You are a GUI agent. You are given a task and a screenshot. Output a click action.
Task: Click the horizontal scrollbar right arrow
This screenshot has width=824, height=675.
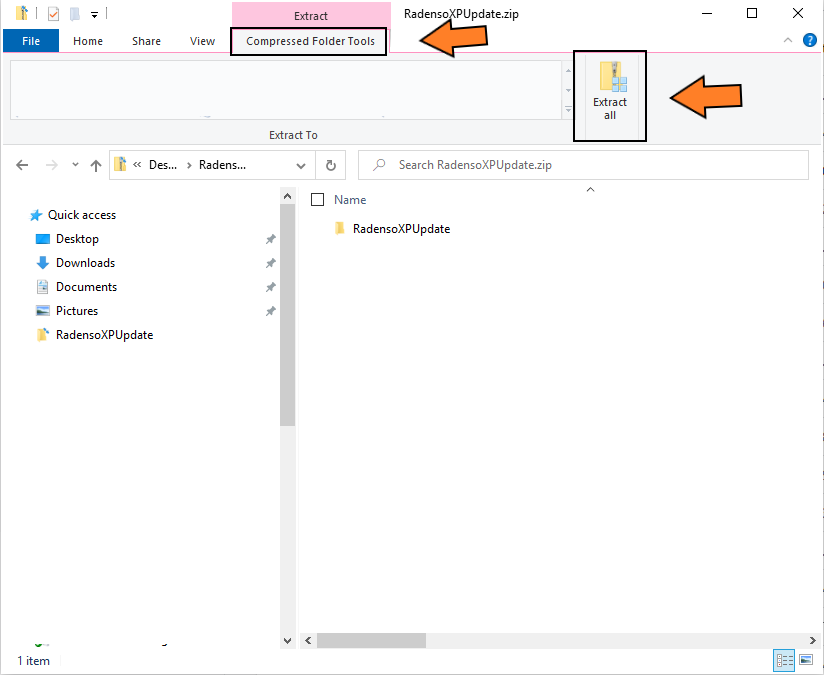pos(812,640)
